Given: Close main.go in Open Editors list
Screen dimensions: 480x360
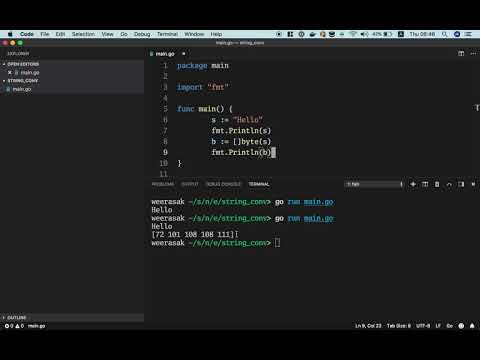Looking at the screenshot, I should pos(10,72).
